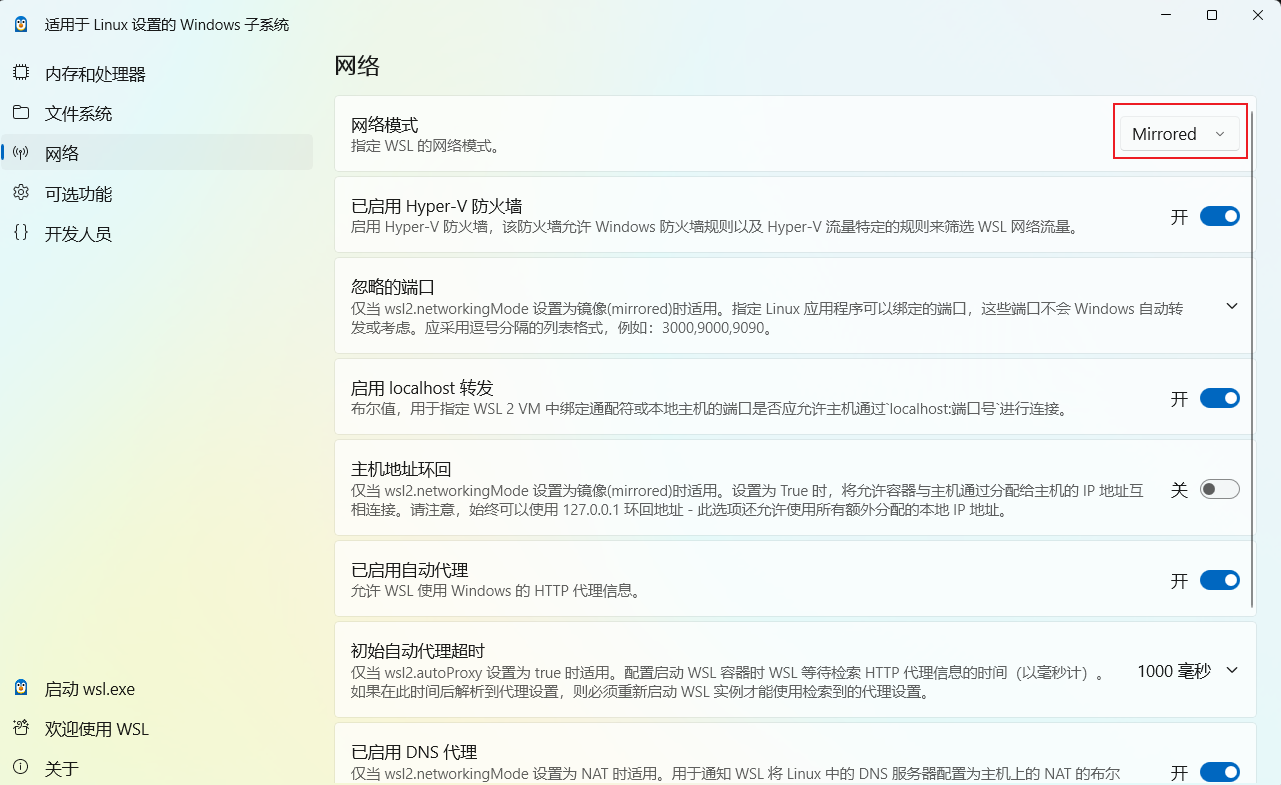Open the 内存和处理器 settings page
1281x785 pixels.
click(x=157, y=73)
